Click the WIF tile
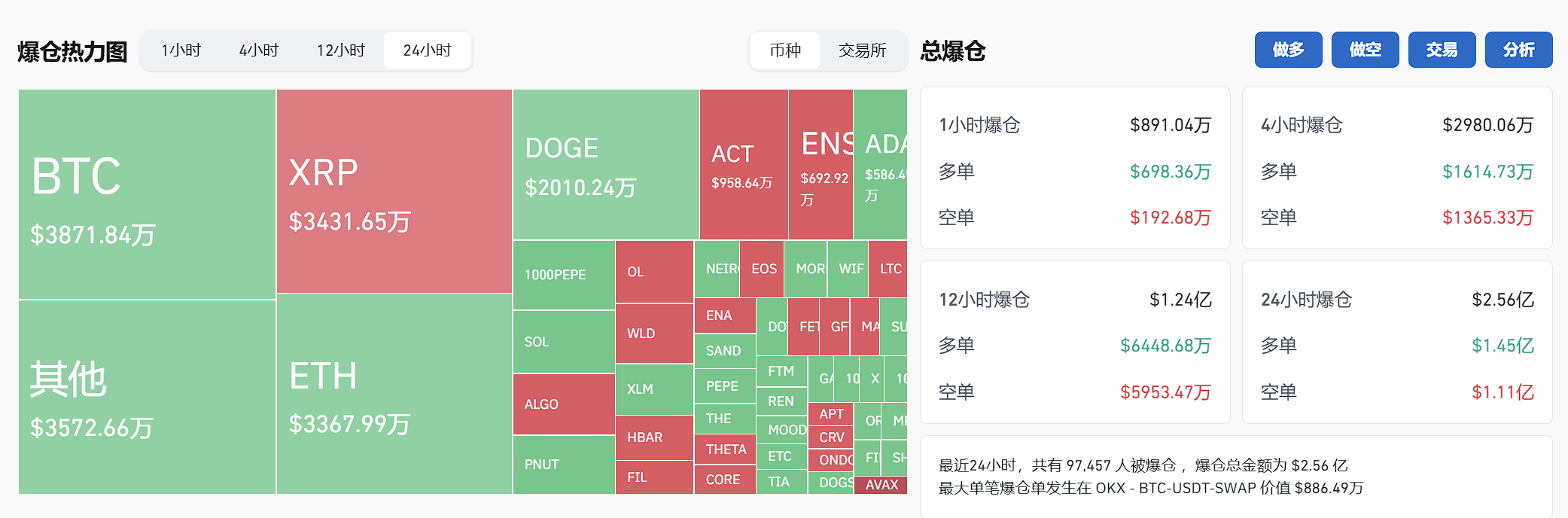Screen dimensions: 1568x518 [x=848, y=269]
